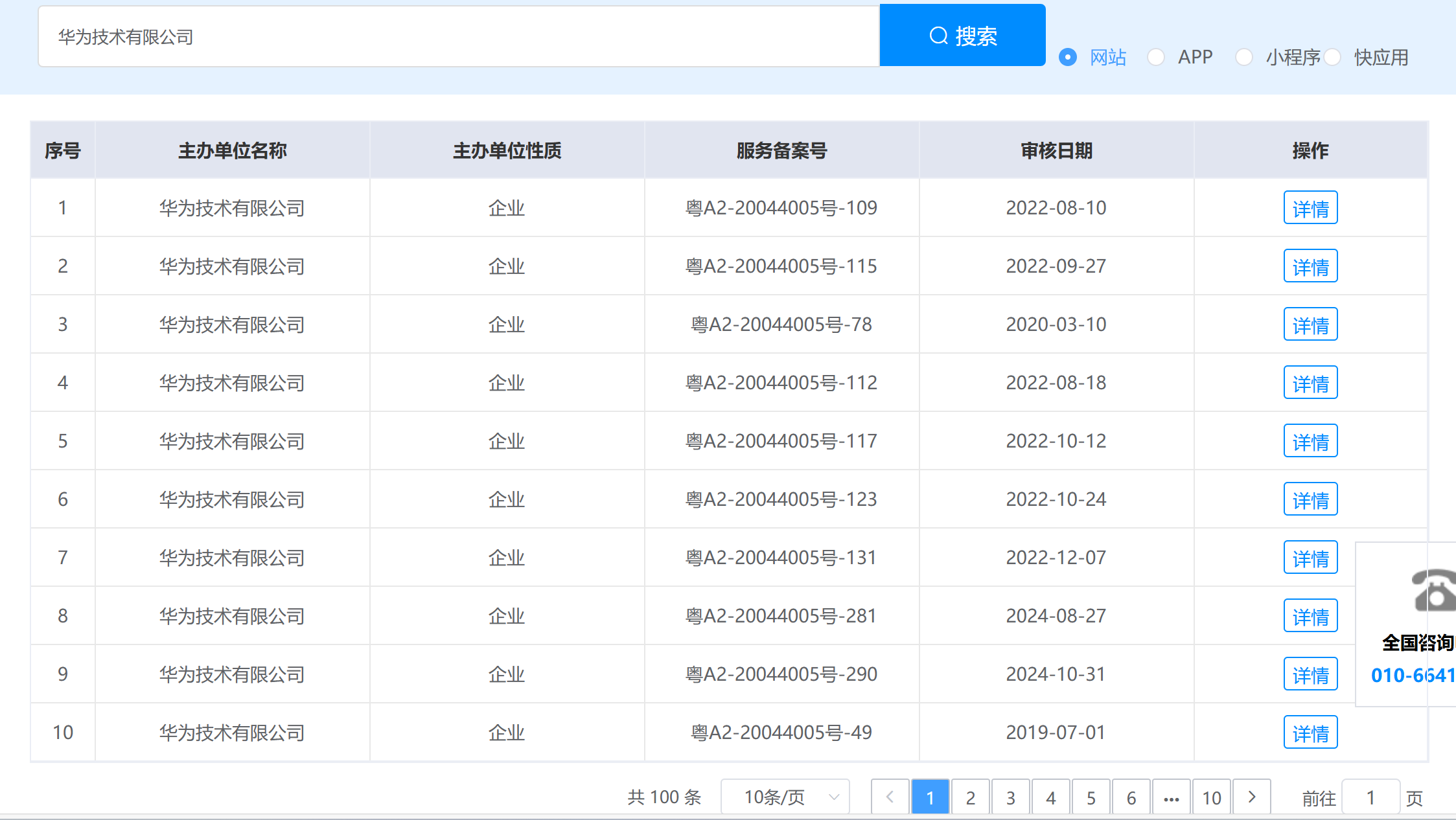
Task: Go to page 5 in pagination
Action: click(x=1091, y=797)
